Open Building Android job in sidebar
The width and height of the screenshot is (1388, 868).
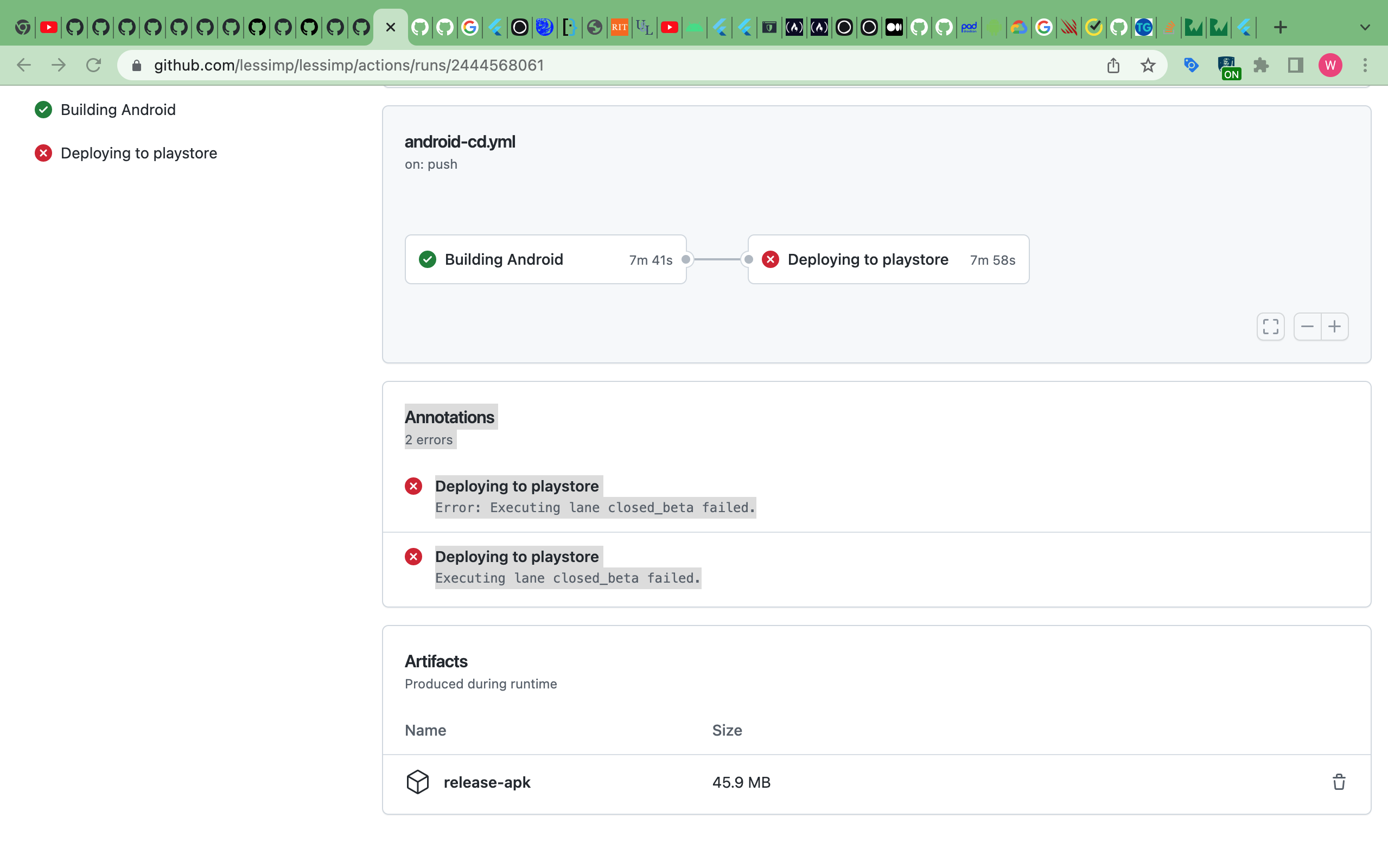click(118, 110)
